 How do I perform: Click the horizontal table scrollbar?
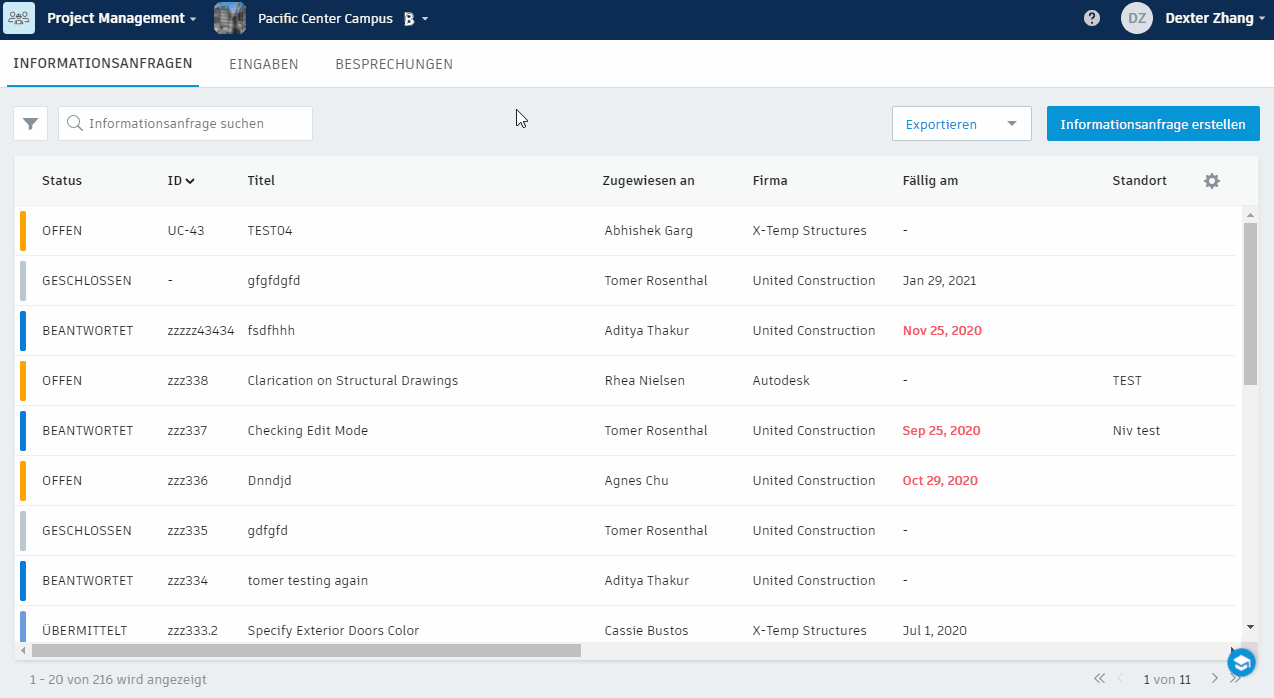(x=306, y=651)
